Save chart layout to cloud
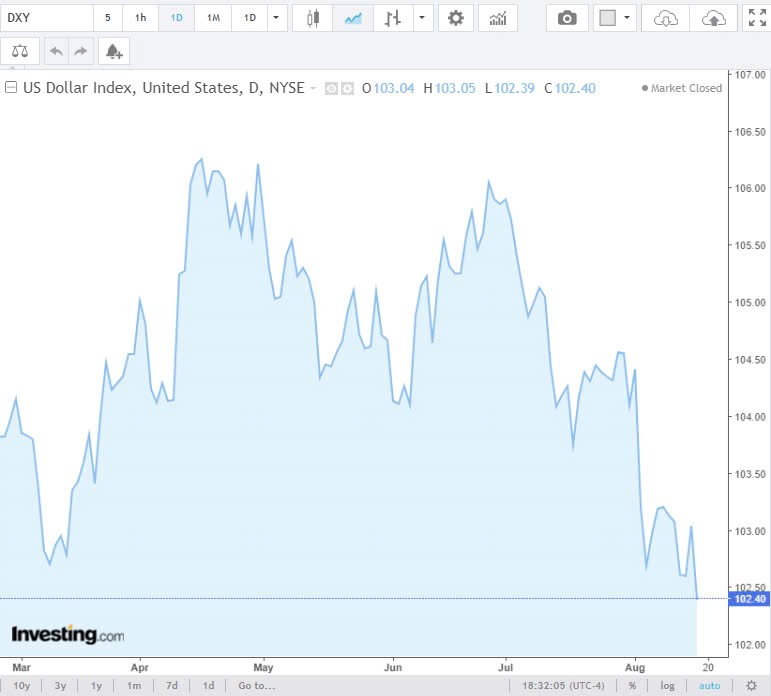 713,18
